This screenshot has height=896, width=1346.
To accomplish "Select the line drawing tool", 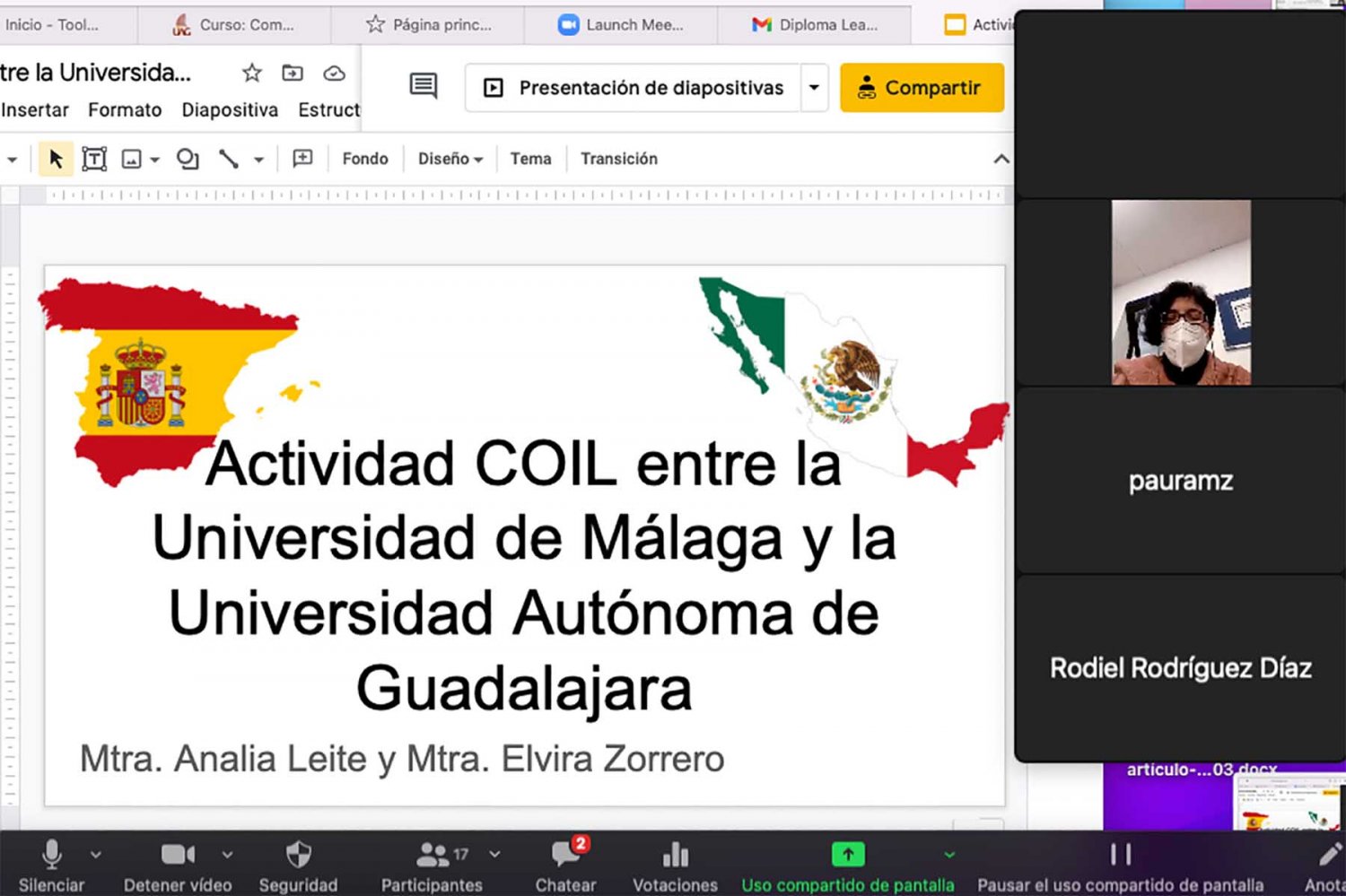I will tap(229, 159).
